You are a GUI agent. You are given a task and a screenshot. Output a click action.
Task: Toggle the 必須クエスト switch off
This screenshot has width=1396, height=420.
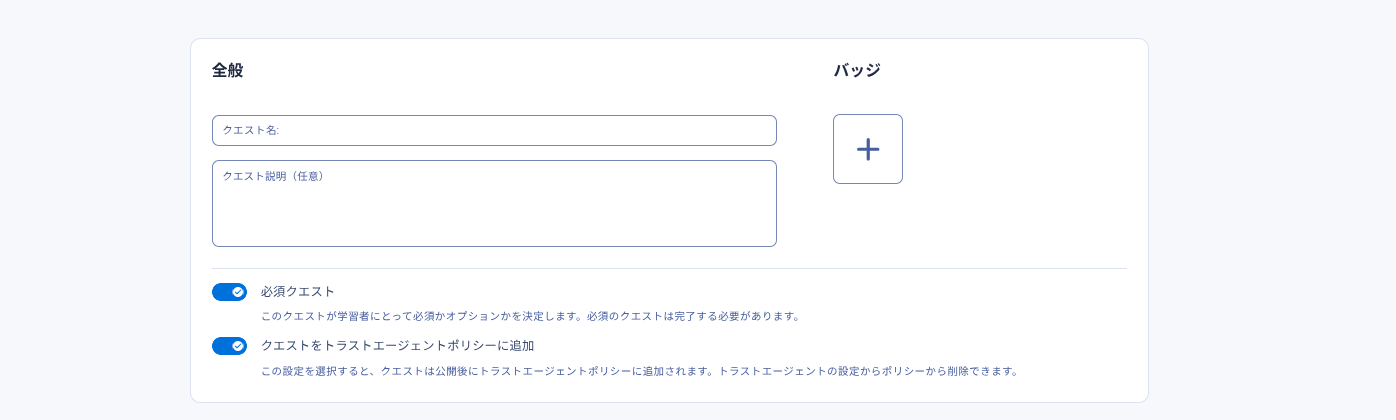point(229,292)
